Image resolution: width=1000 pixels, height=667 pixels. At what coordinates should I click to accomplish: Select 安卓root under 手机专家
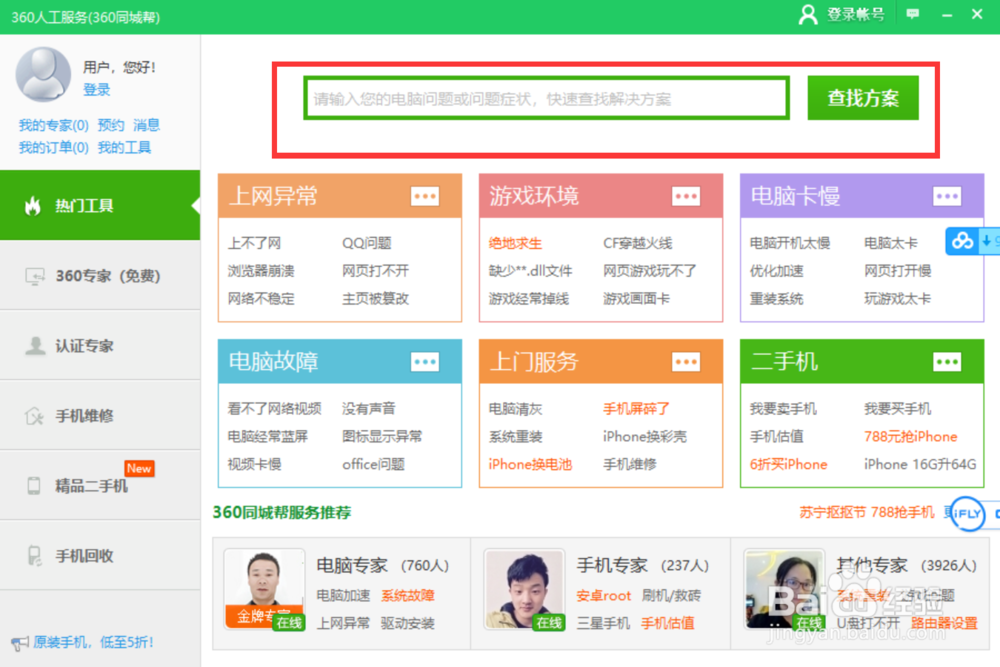(x=603, y=596)
